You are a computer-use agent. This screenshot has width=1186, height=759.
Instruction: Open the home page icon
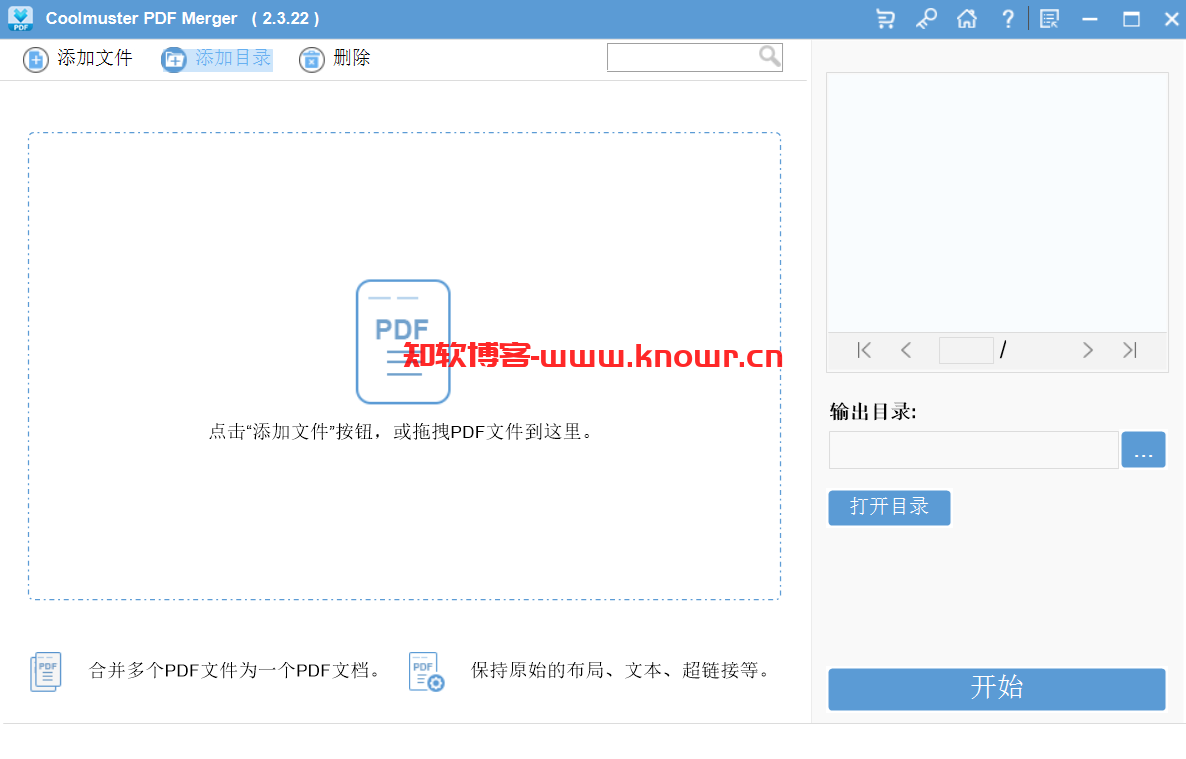point(967,18)
